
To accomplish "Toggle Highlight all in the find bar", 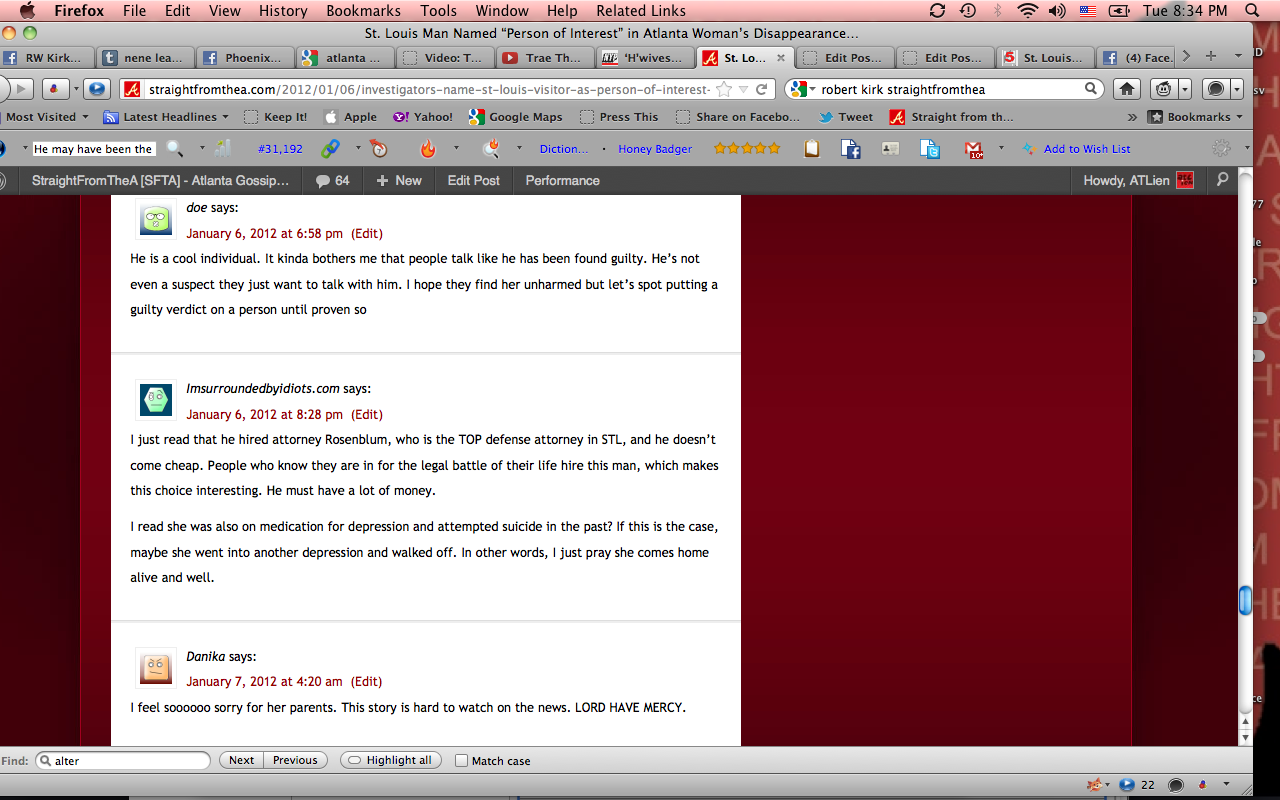I will tap(390, 761).
